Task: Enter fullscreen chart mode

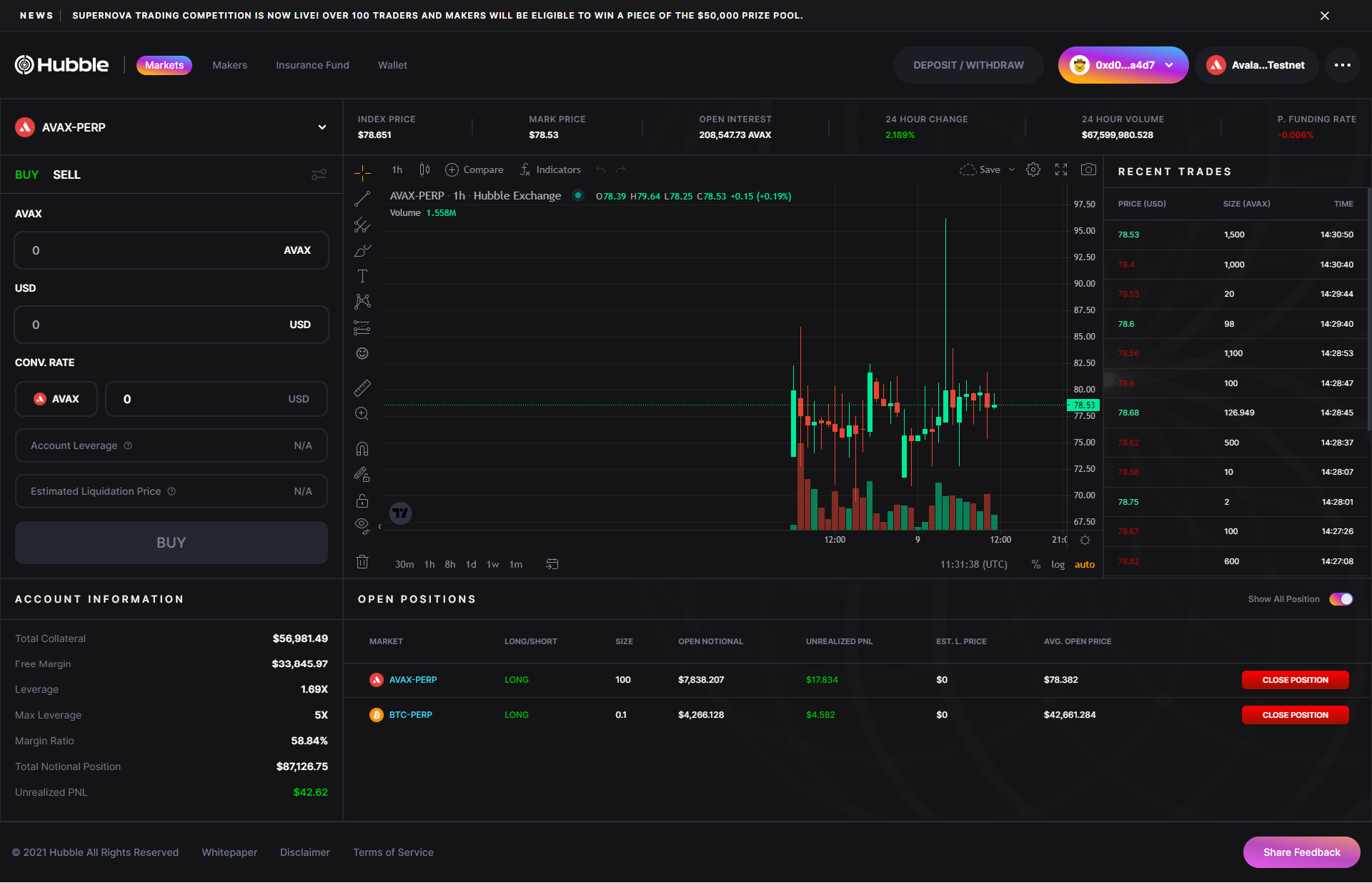Action: click(1061, 169)
